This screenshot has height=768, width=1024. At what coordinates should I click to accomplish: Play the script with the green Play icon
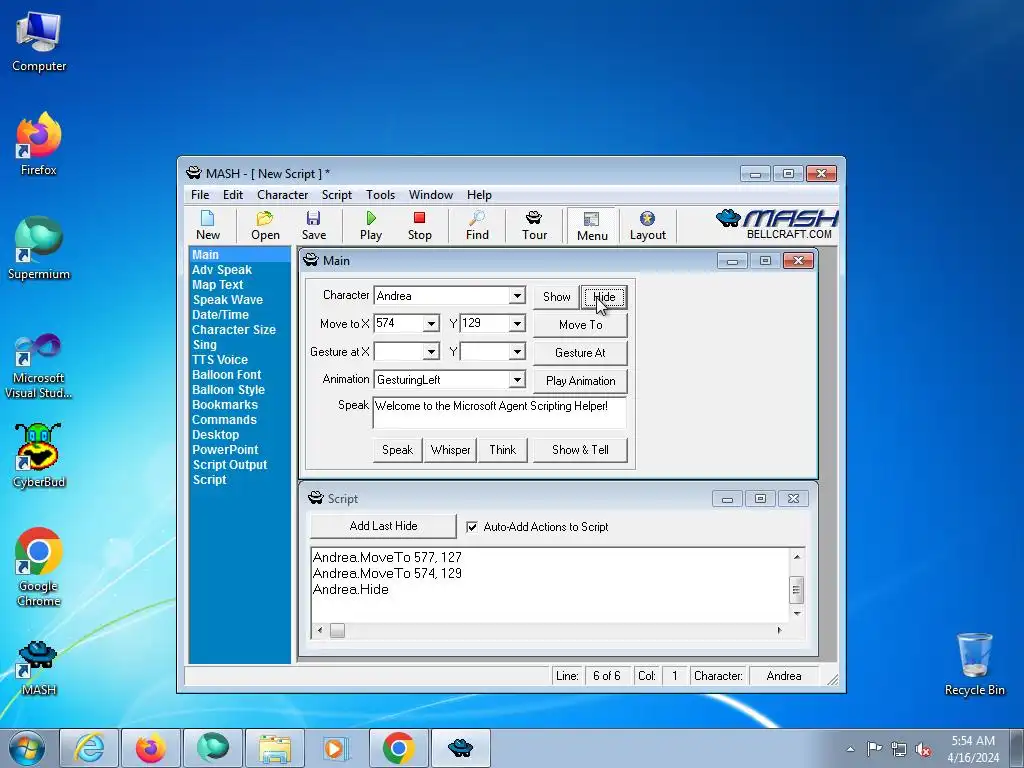coord(370,225)
